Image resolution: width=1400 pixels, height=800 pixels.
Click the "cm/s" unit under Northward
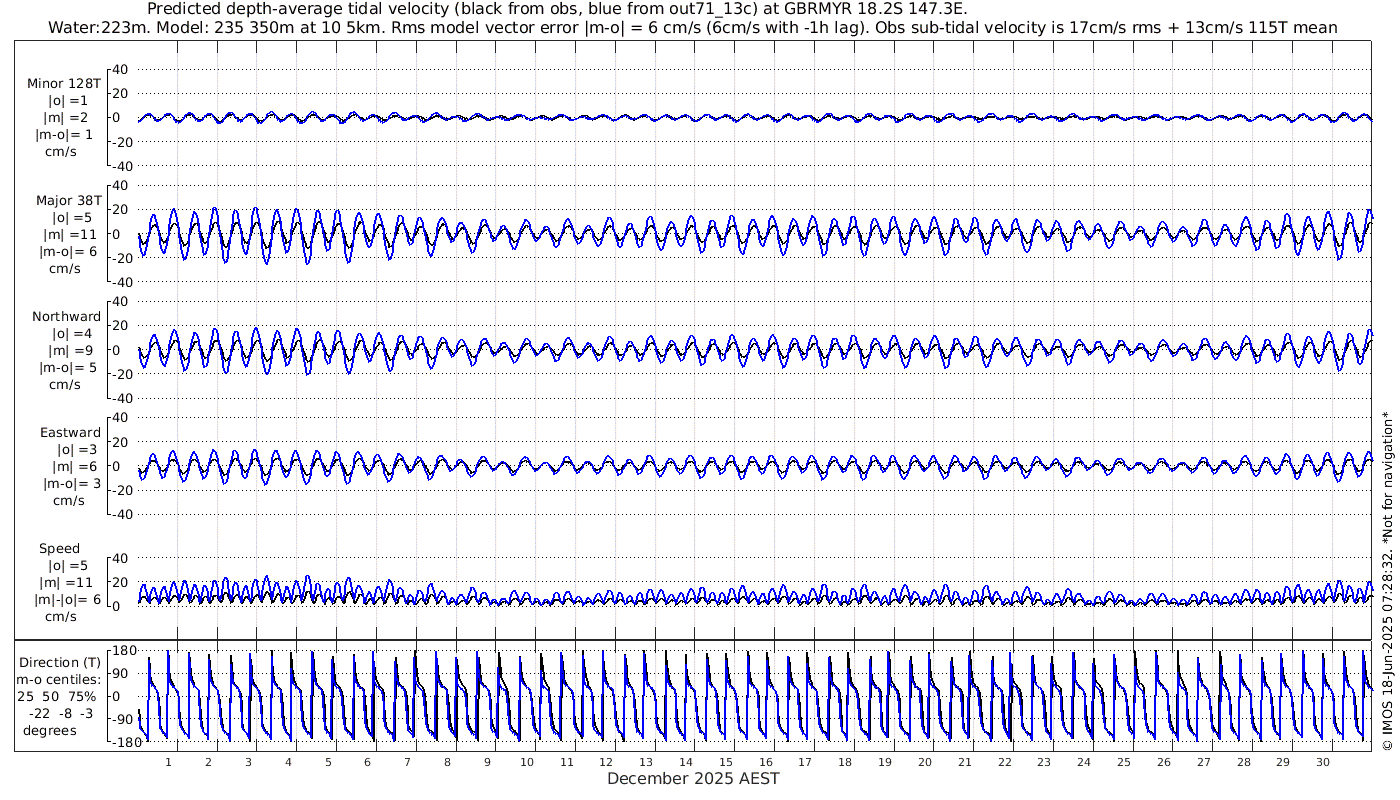(66, 384)
